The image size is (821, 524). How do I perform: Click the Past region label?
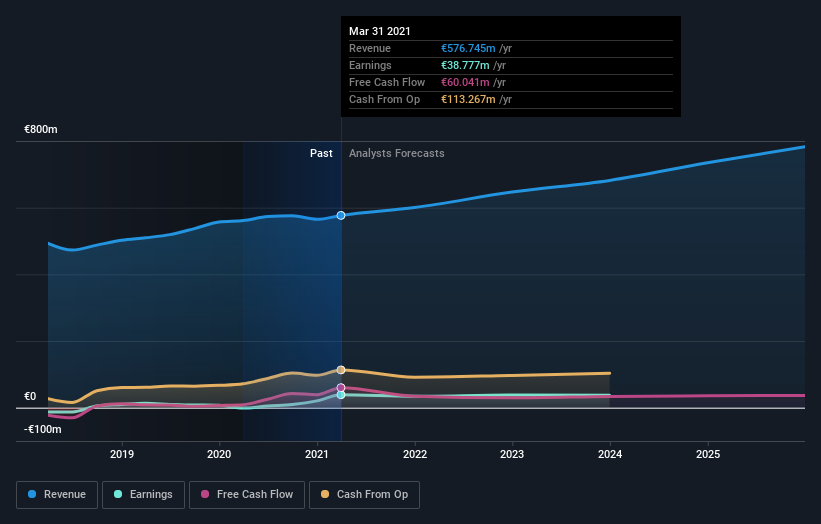tap(321, 153)
